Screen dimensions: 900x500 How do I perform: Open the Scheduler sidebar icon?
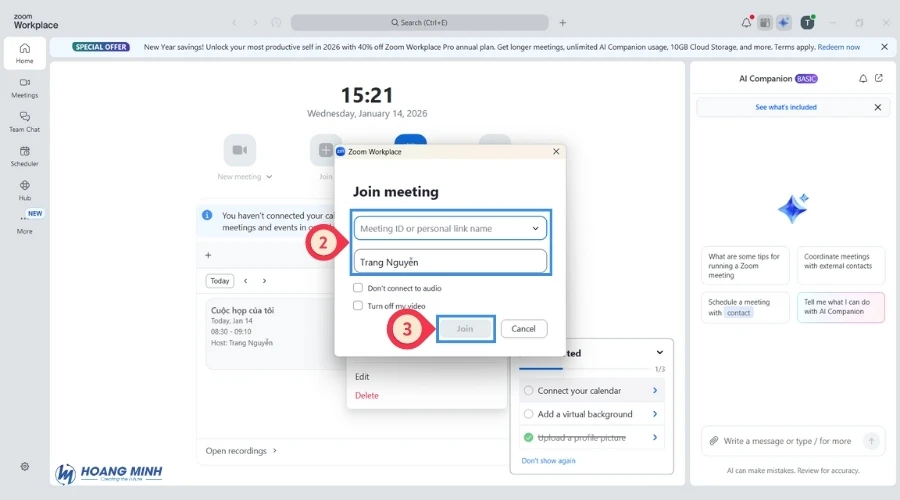pyautogui.click(x=24, y=155)
